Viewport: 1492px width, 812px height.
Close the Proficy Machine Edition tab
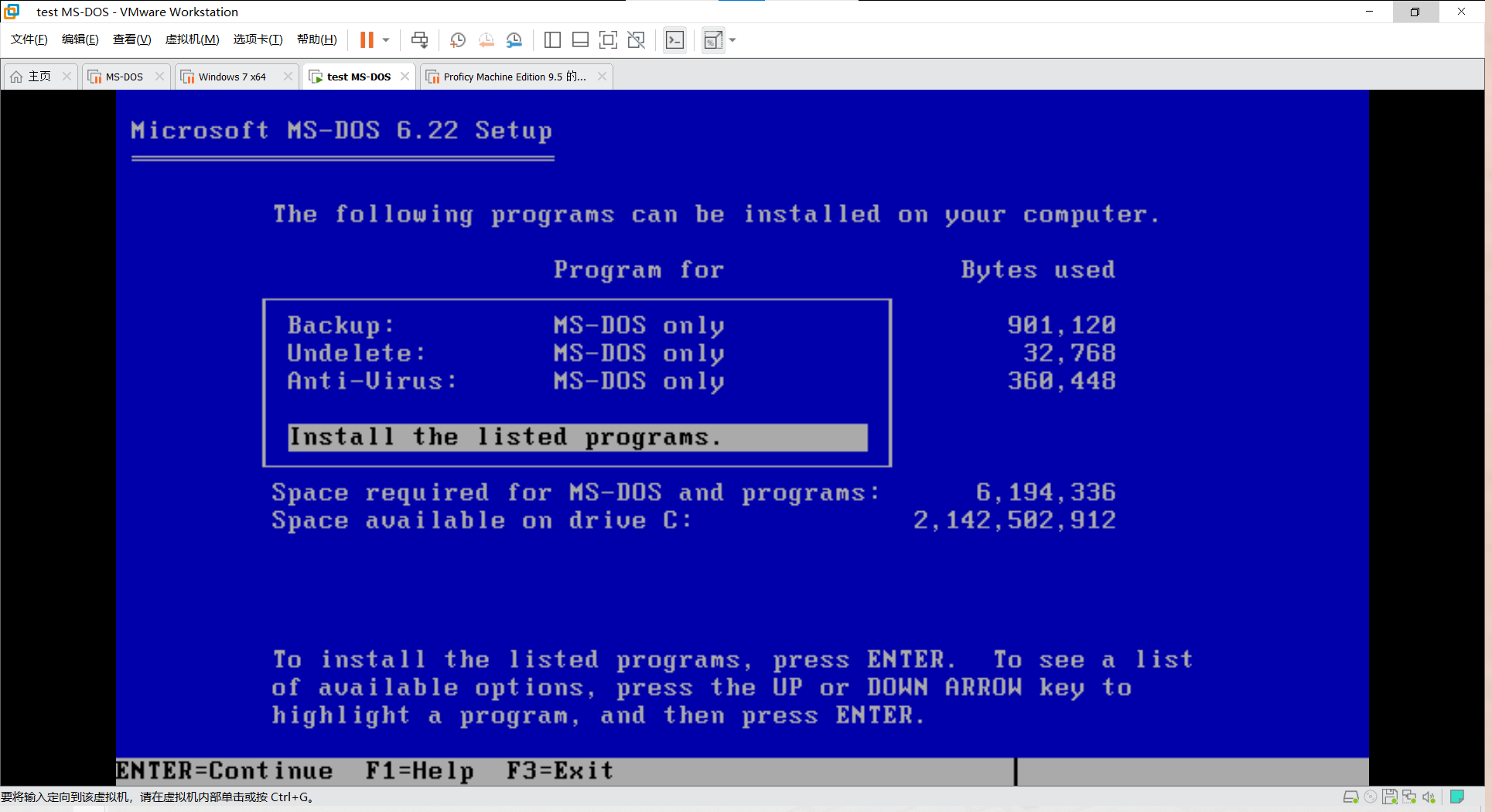coord(602,77)
